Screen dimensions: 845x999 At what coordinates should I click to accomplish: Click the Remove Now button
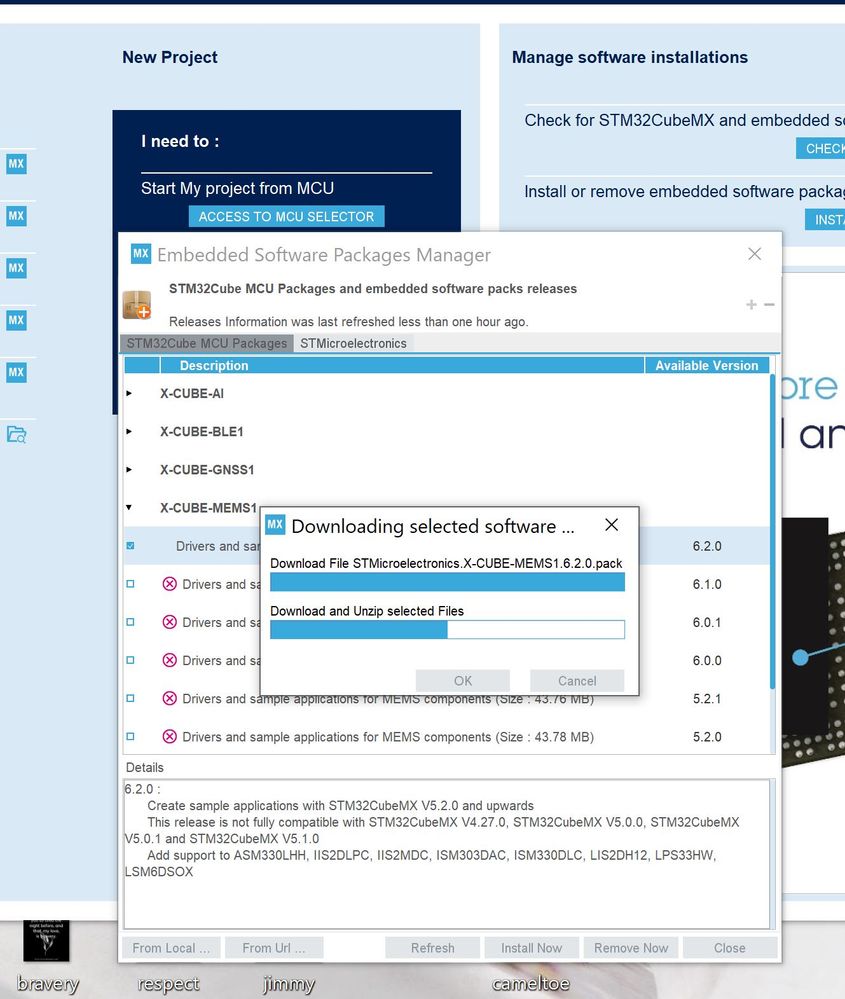click(x=631, y=947)
